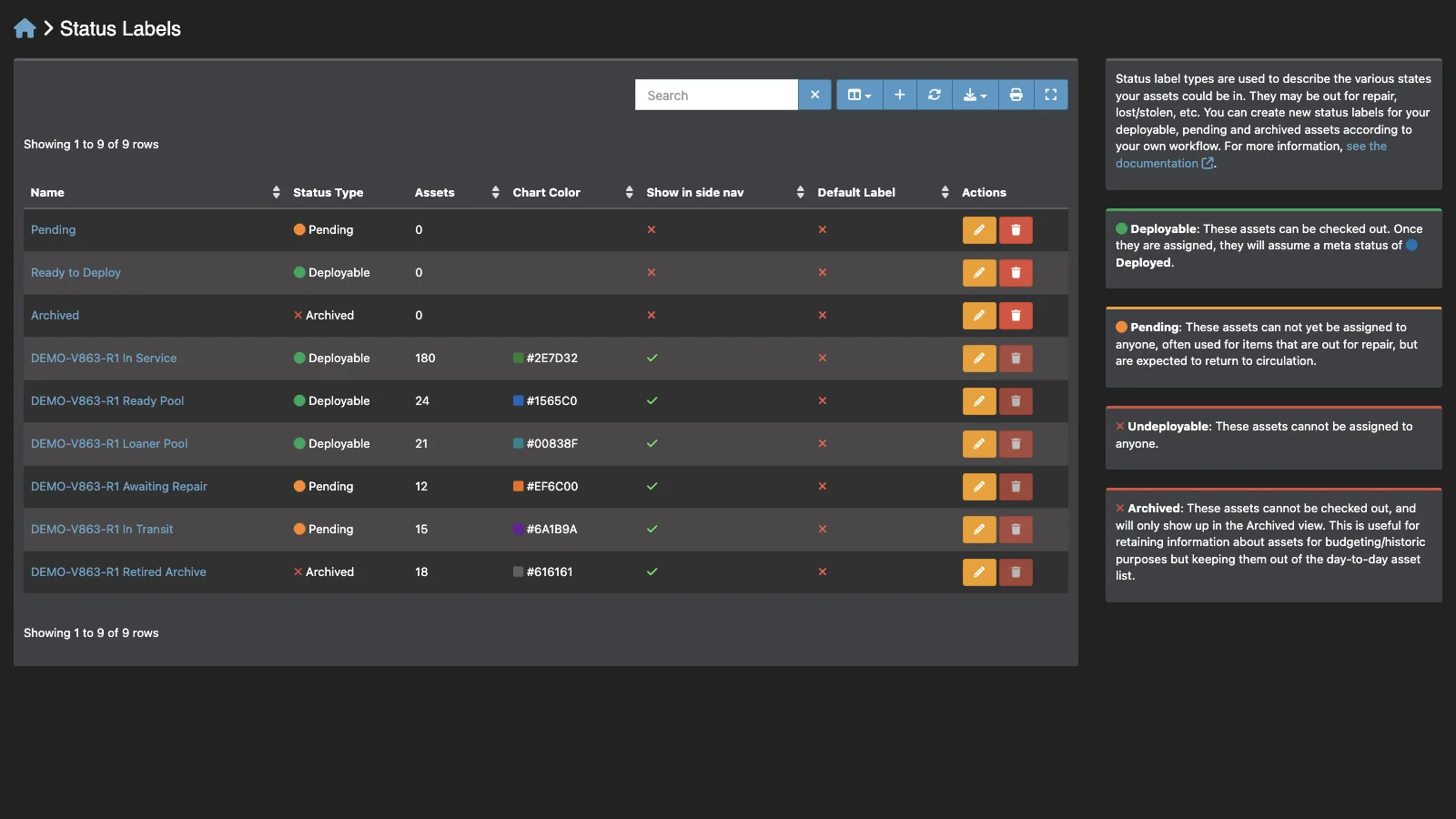This screenshot has height=819, width=1456.
Task: Click the Search input field
Action: (716, 95)
